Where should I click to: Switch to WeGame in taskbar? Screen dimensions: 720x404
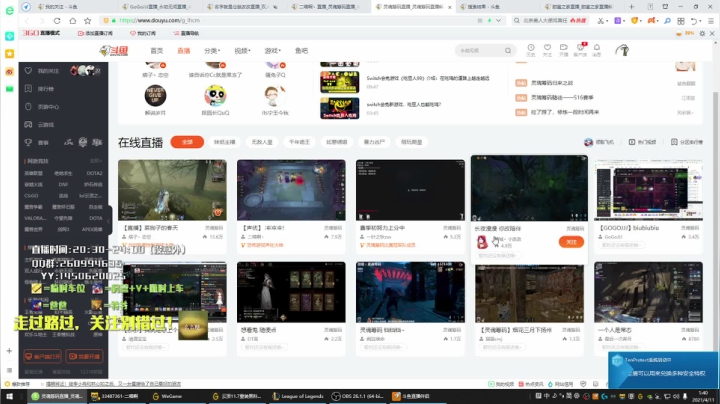[168, 396]
